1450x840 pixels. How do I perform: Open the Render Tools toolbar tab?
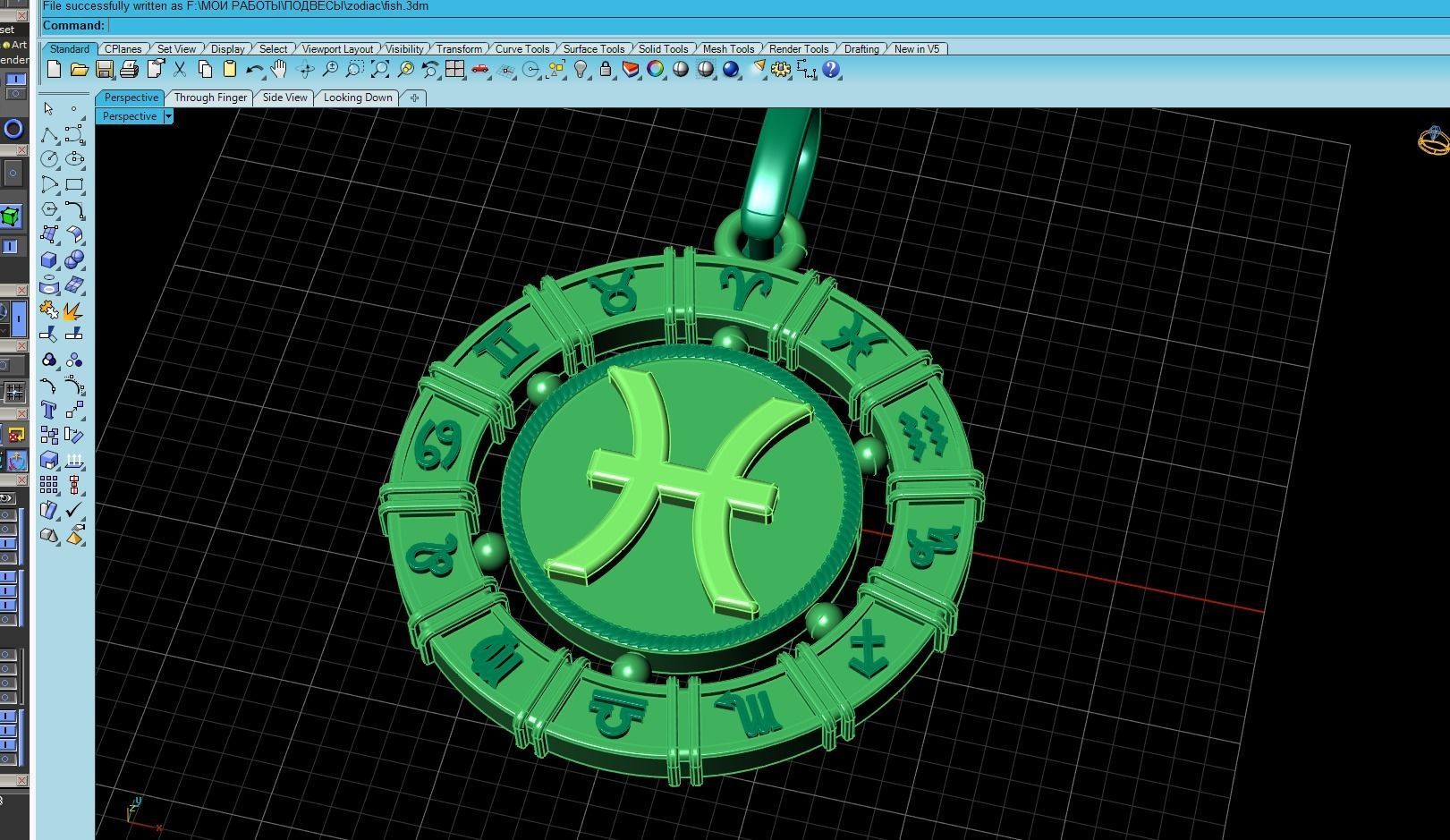pyautogui.click(x=799, y=49)
